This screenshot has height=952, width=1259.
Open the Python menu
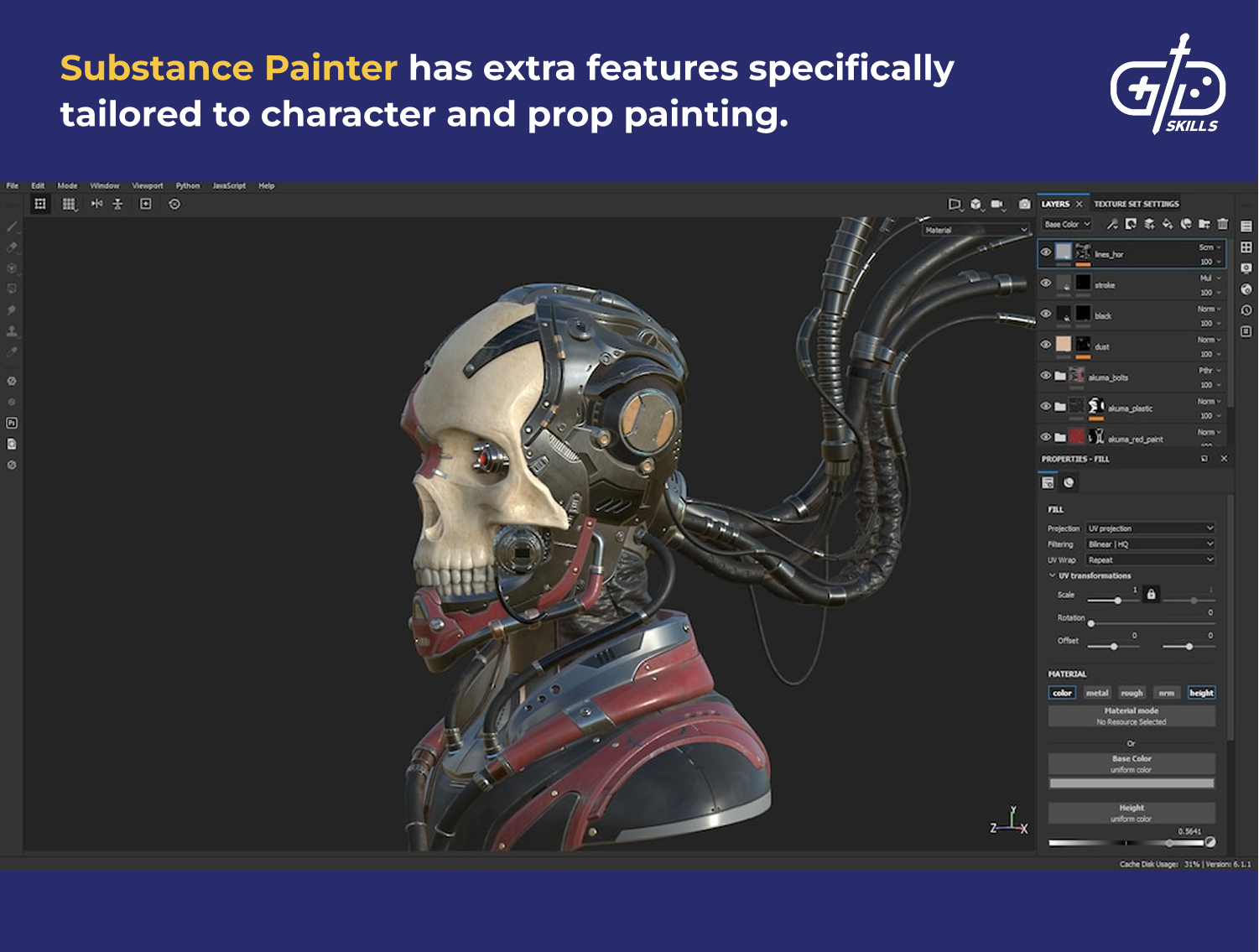point(188,185)
